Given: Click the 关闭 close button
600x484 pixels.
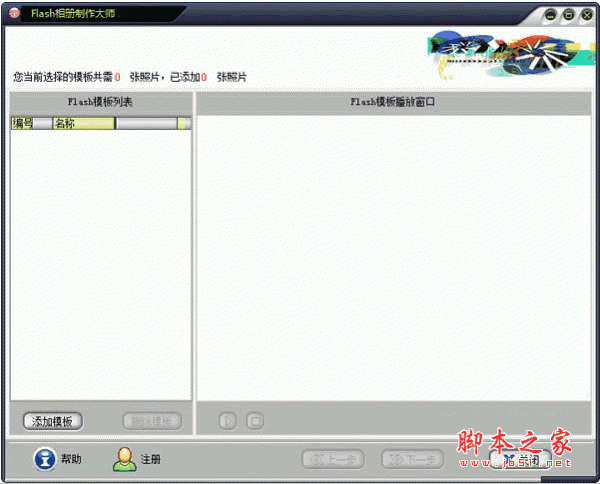Looking at the screenshot, I should tap(520, 459).
